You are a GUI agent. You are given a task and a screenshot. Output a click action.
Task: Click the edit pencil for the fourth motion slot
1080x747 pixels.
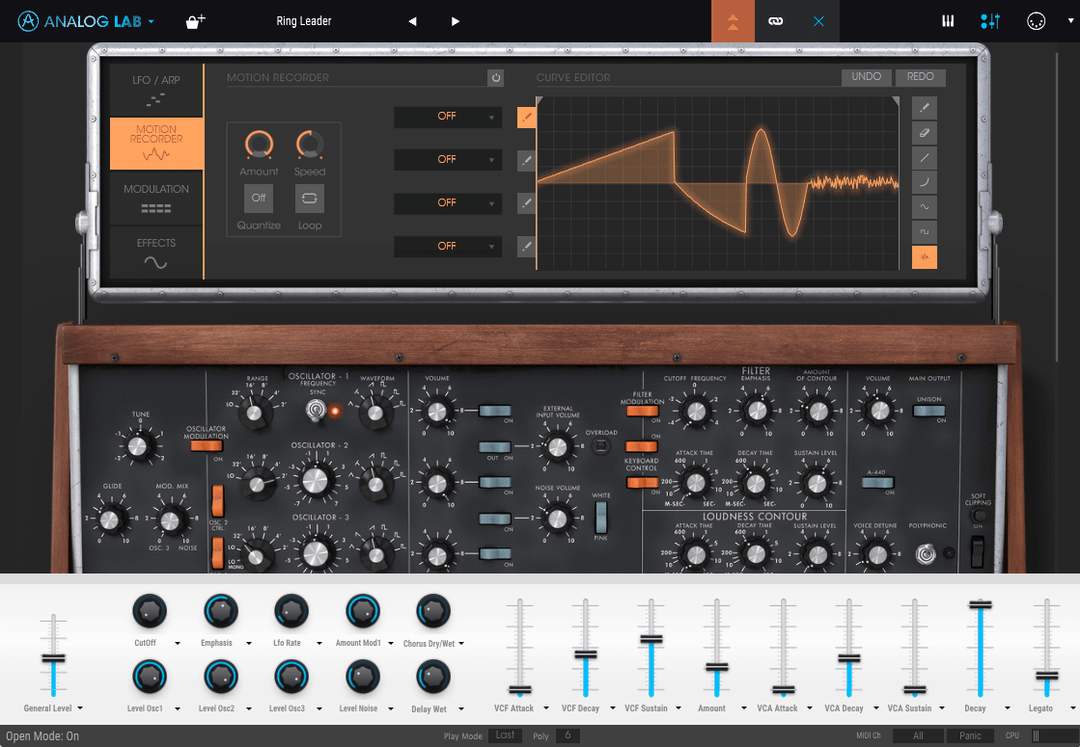pyautogui.click(x=526, y=246)
